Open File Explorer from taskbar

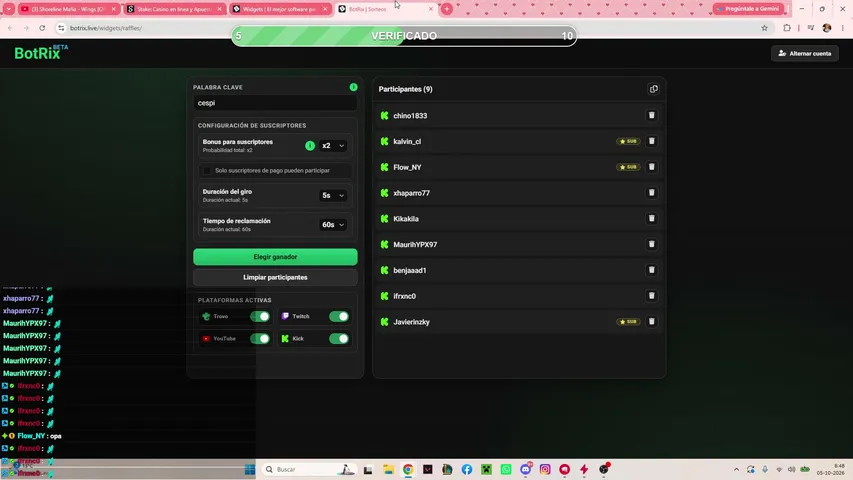pyautogui.click(x=388, y=469)
